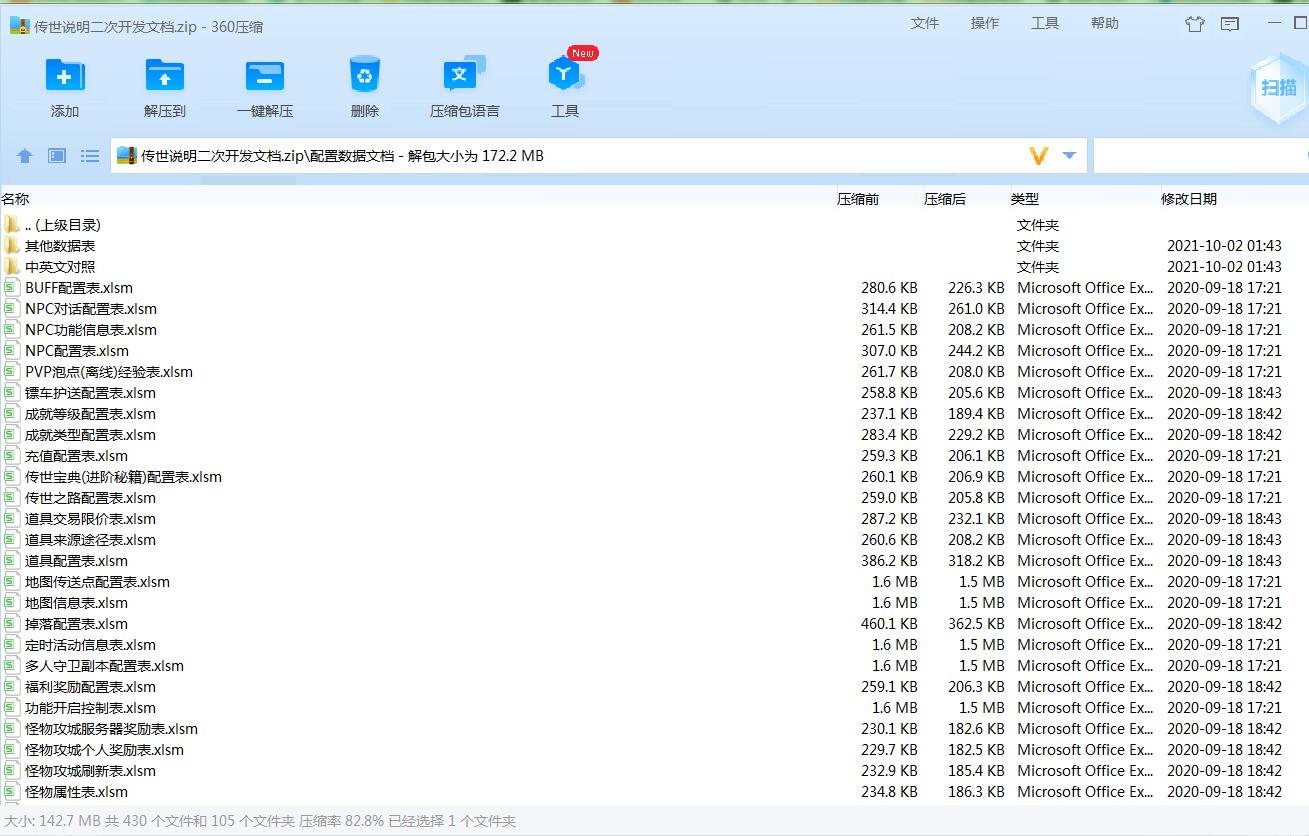Open the 文件 menu
This screenshot has width=1309, height=836.
(x=925, y=23)
